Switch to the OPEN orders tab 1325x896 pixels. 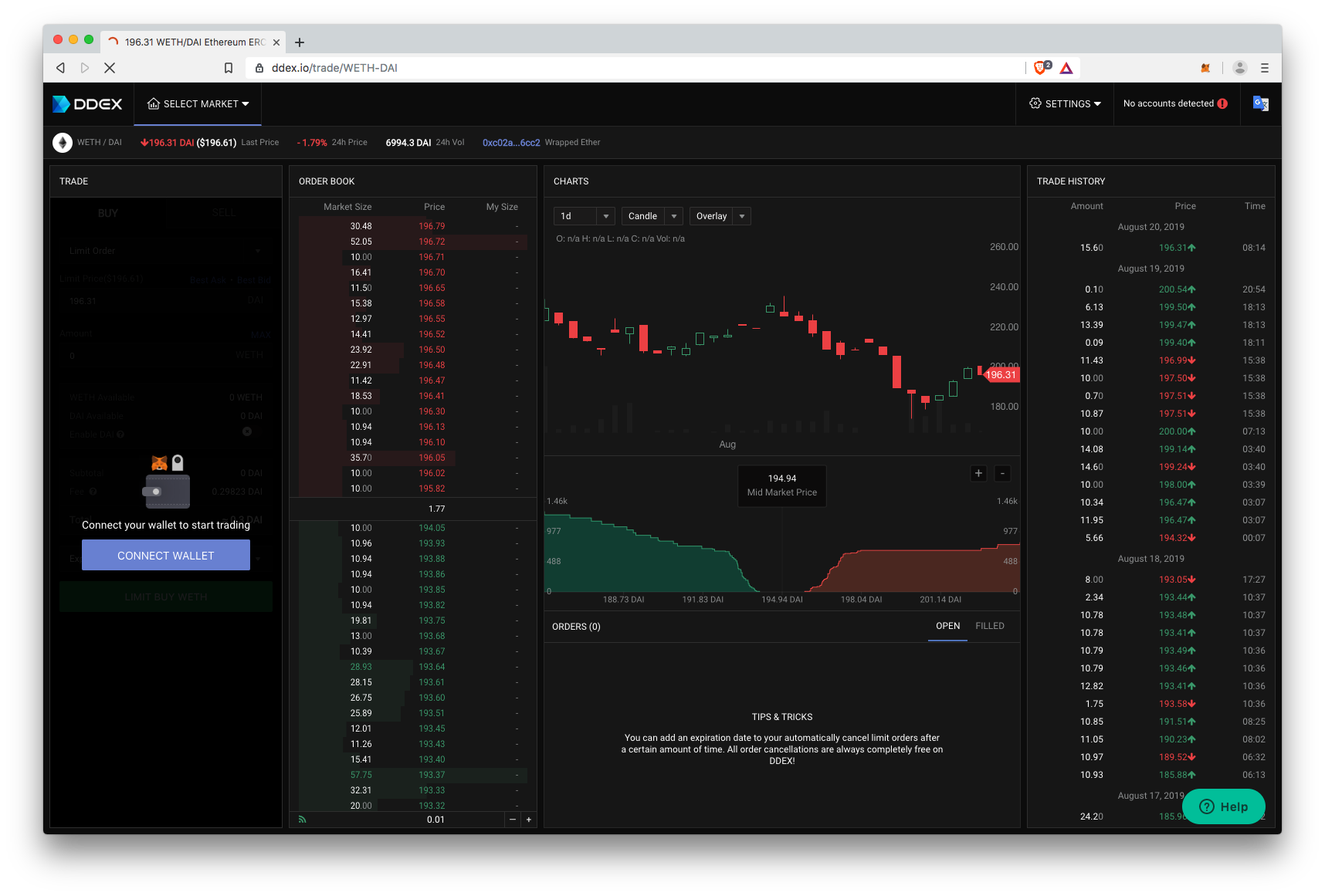(x=947, y=626)
